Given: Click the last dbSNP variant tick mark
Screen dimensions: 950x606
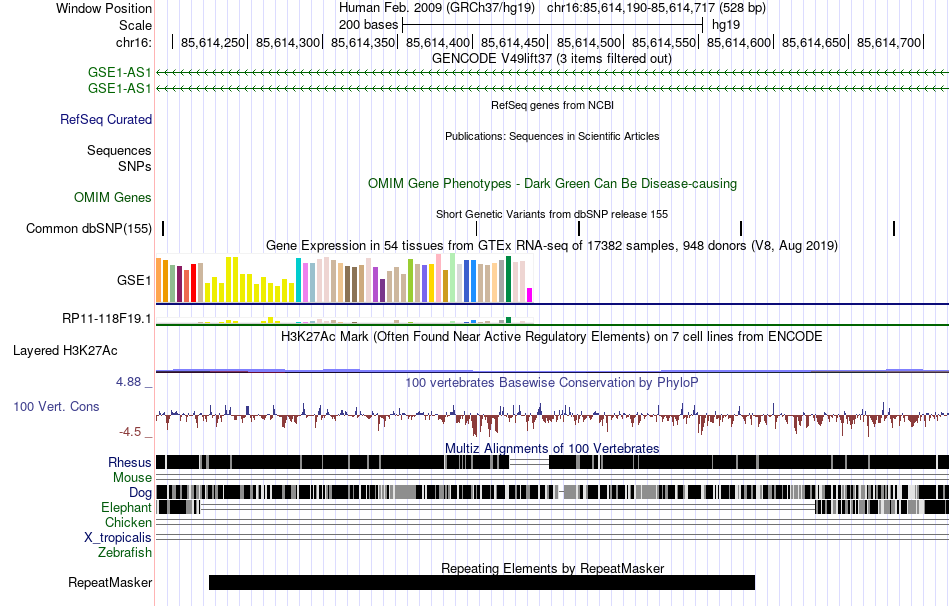Looking at the screenshot, I should point(894,228).
